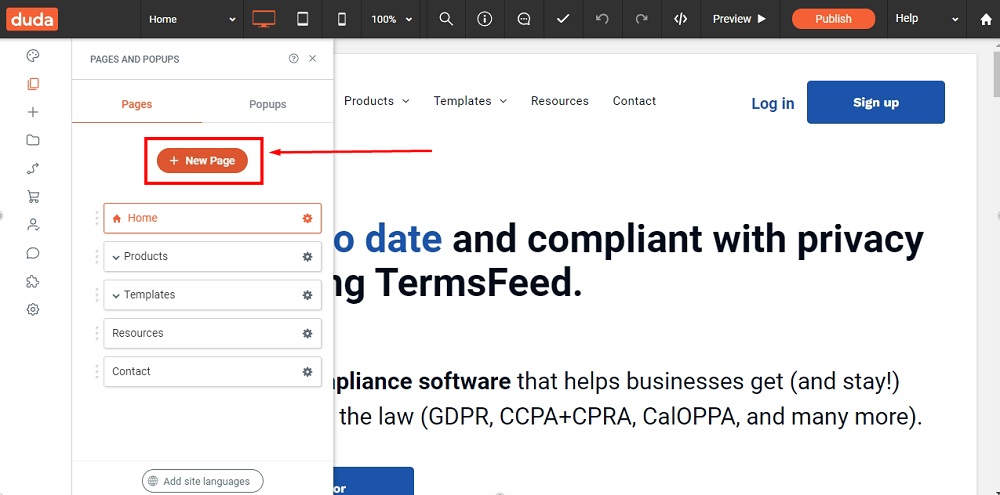Click Add site languages button

pyautogui.click(x=203, y=482)
